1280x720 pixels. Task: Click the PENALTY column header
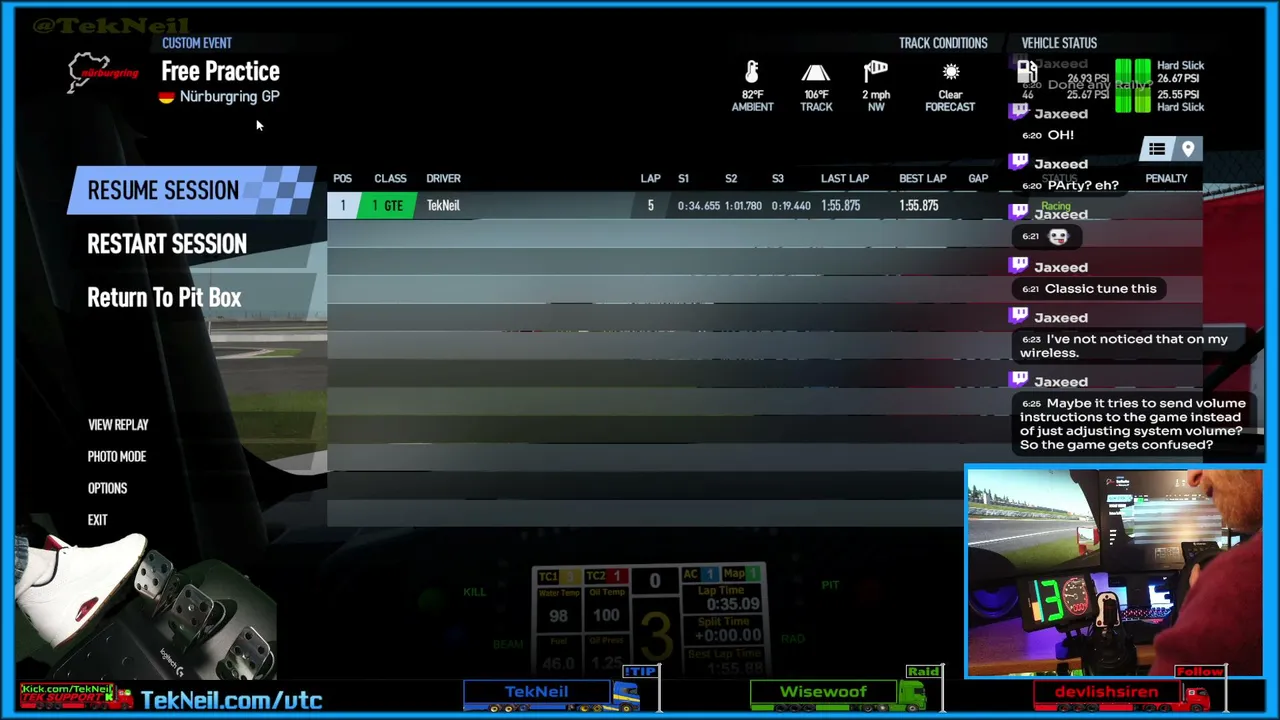(x=1166, y=179)
